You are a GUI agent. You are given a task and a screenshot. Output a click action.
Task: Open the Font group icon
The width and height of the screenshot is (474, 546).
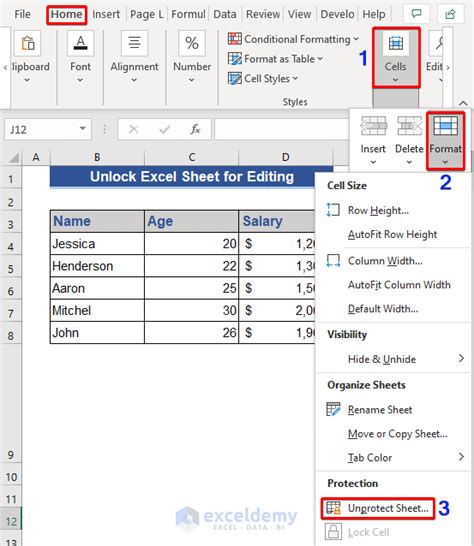click(80, 44)
